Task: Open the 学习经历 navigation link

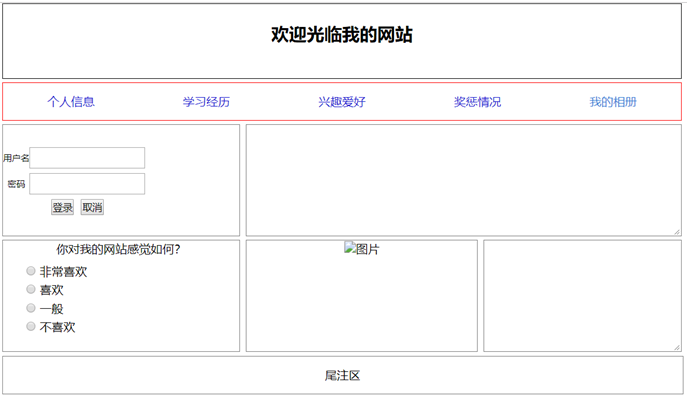Action: pos(206,102)
